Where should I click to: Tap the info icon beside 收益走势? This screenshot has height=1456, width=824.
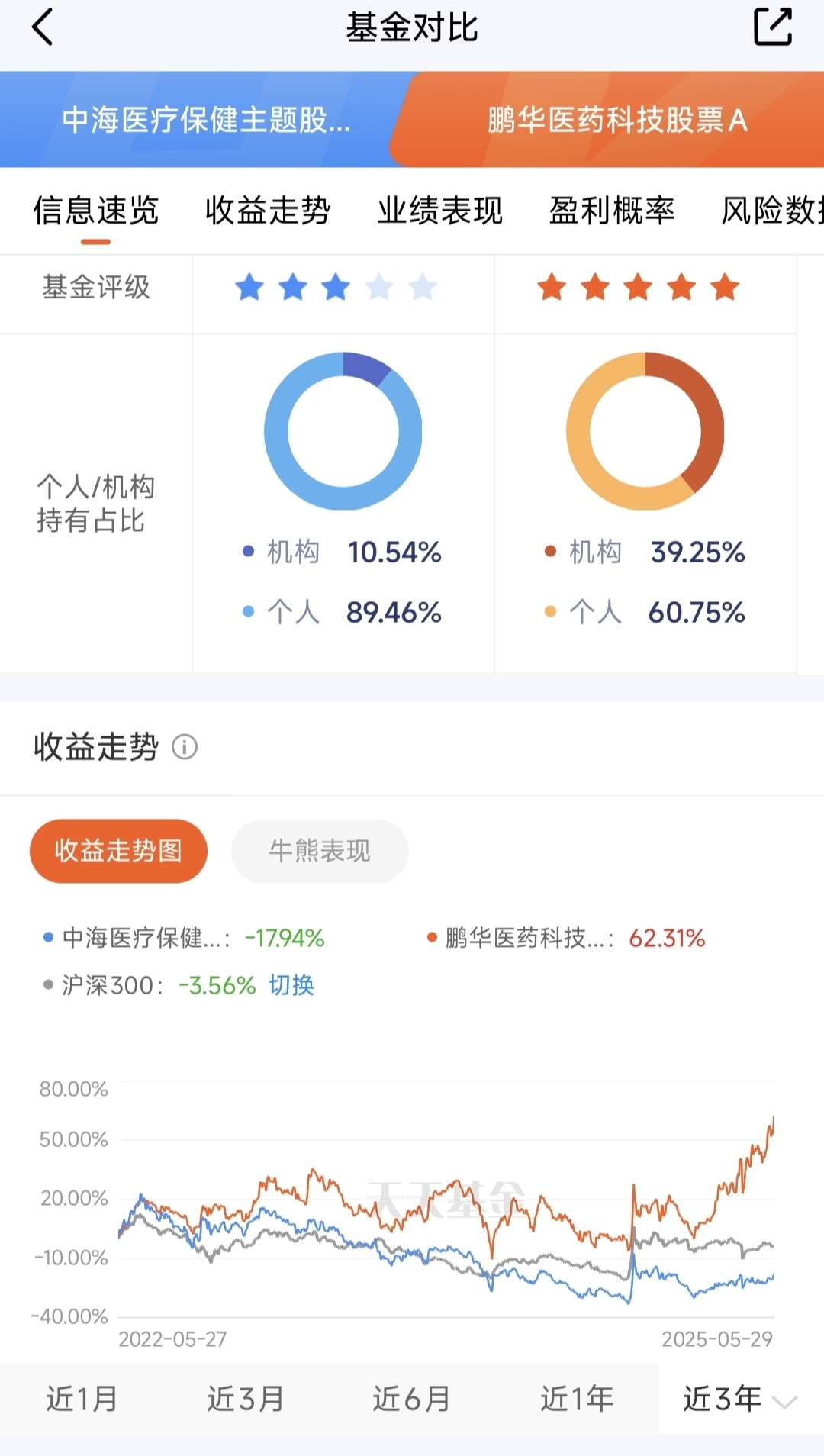click(185, 746)
